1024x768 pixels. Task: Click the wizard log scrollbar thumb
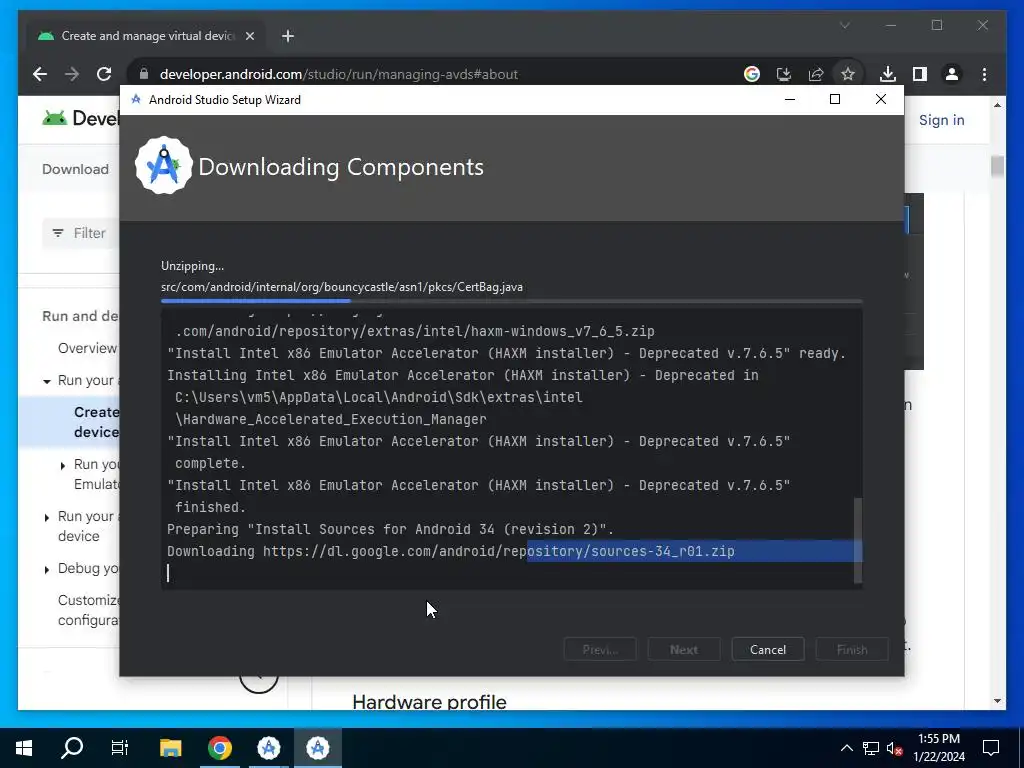coord(858,540)
